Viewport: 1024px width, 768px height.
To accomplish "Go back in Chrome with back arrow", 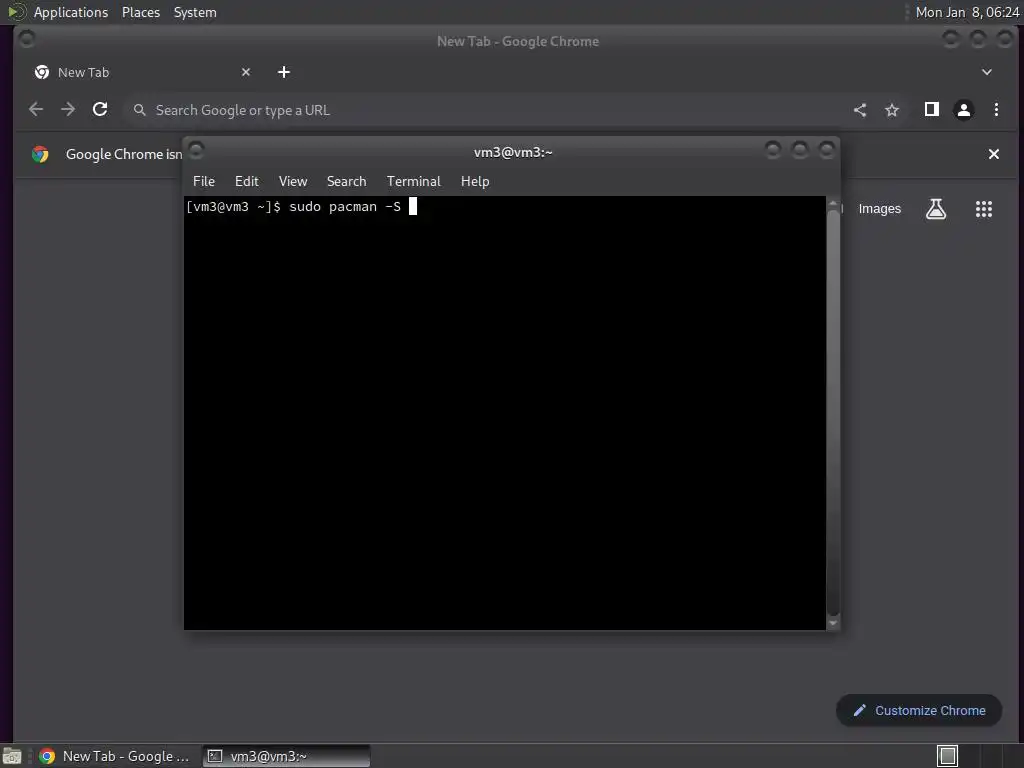I will (x=36, y=110).
